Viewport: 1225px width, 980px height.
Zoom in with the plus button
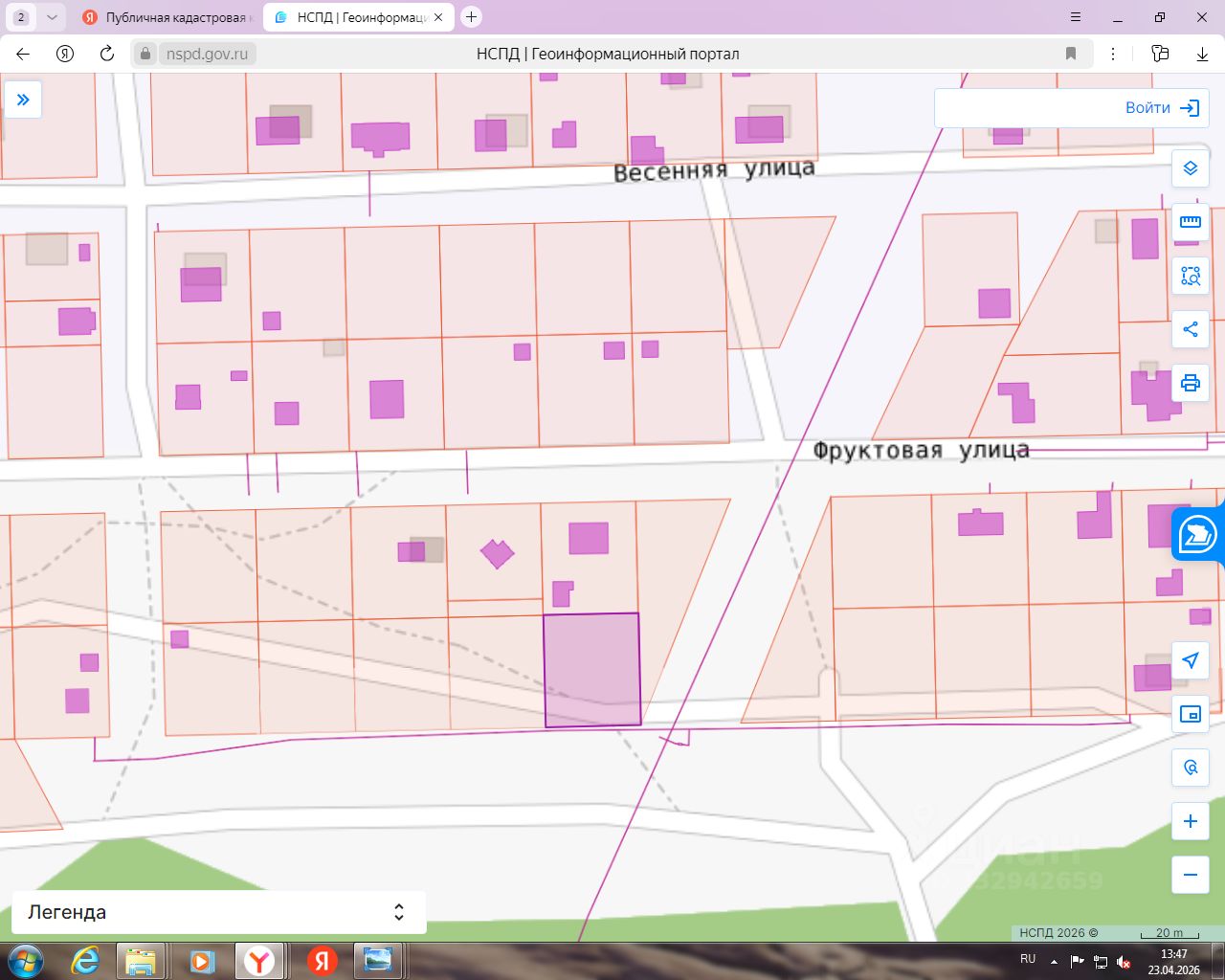coord(1191,821)
